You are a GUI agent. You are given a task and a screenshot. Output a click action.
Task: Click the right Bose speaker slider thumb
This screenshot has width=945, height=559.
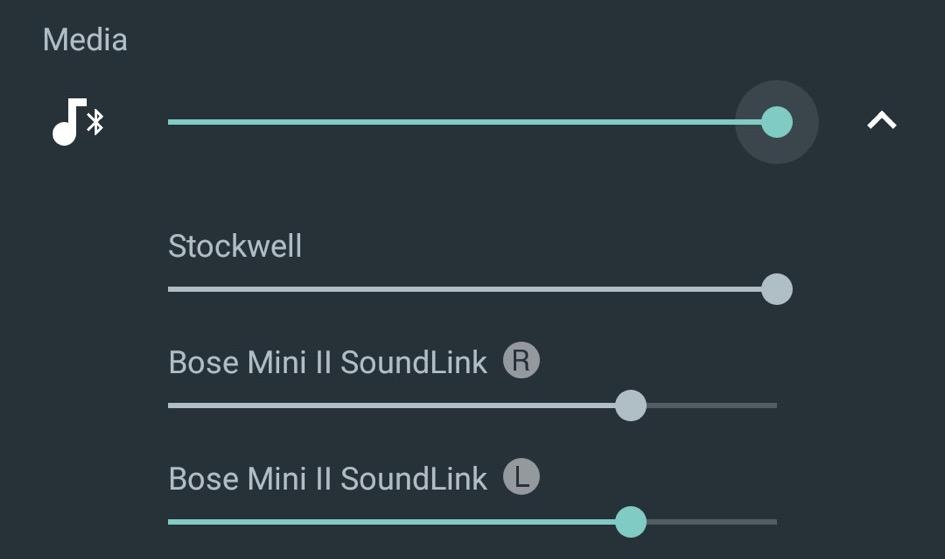click(631, 405)
